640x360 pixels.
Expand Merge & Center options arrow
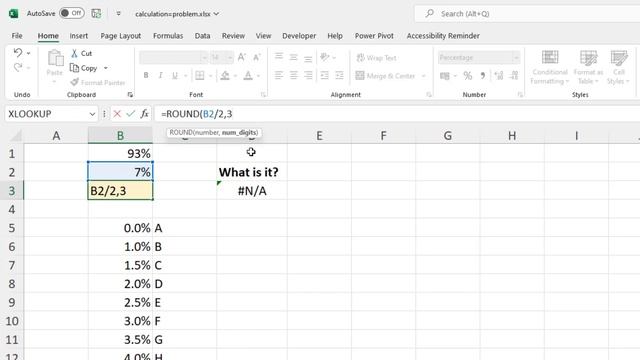point(423,76)
